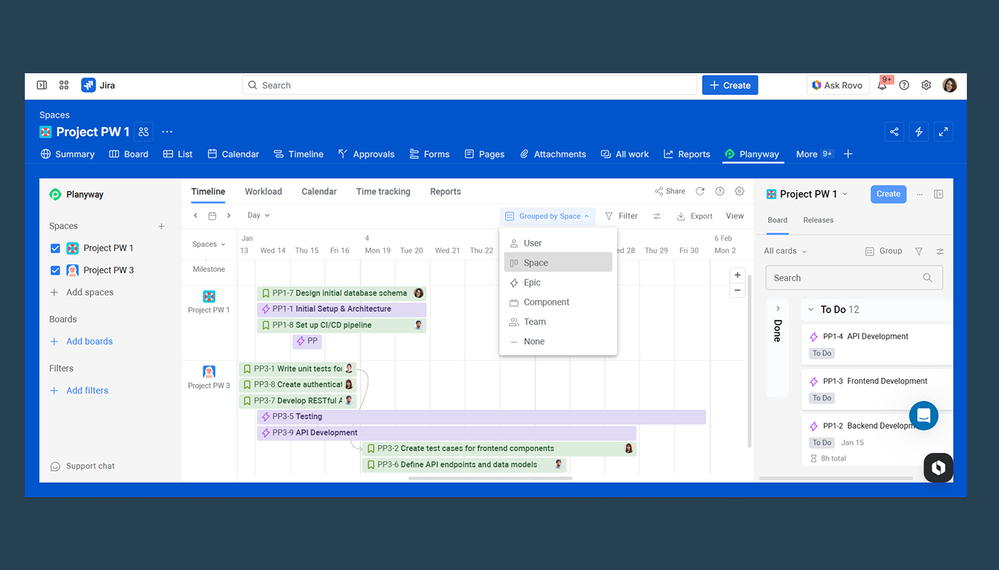Click the right panel Search field
This screenshot has width=999, height=570.
click(854, 278)
